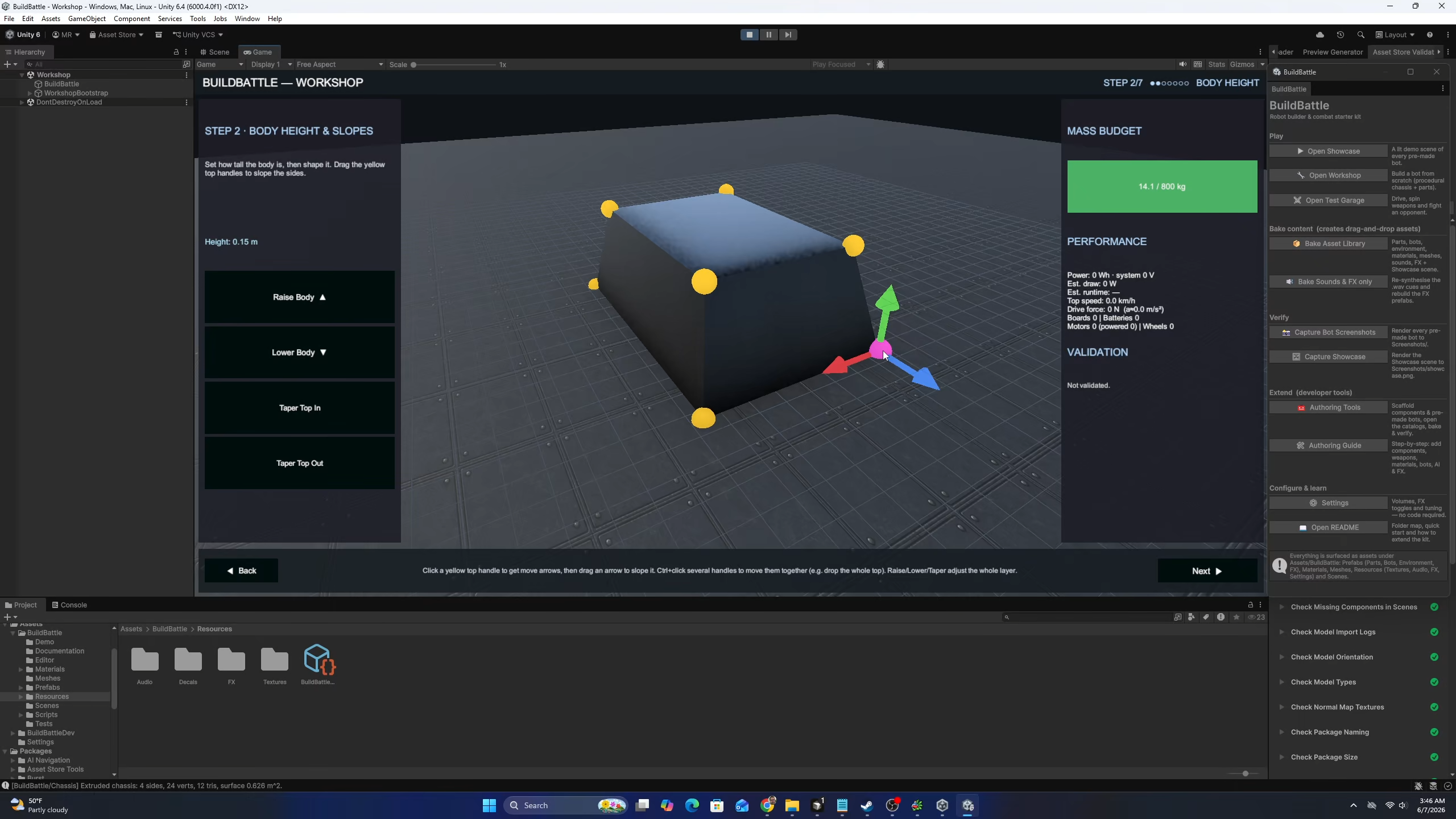Open the Undo History icon
This screenshot has height=819, width=1456.
[1341, 35]
